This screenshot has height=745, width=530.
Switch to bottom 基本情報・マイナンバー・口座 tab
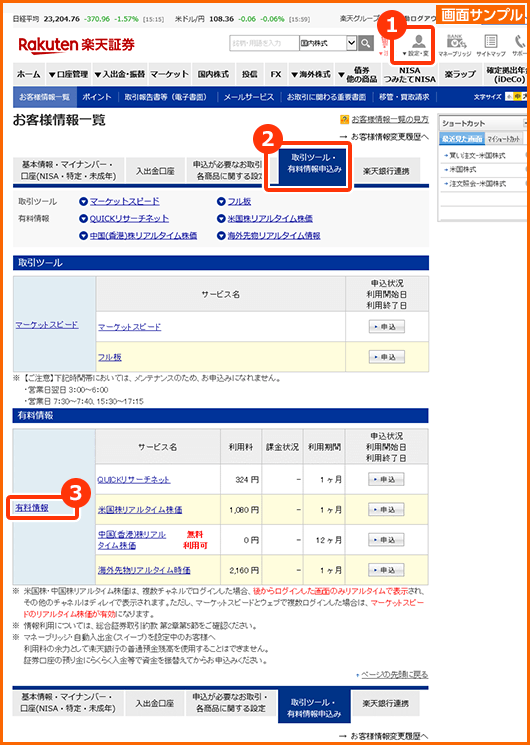[x=68, y=704]
